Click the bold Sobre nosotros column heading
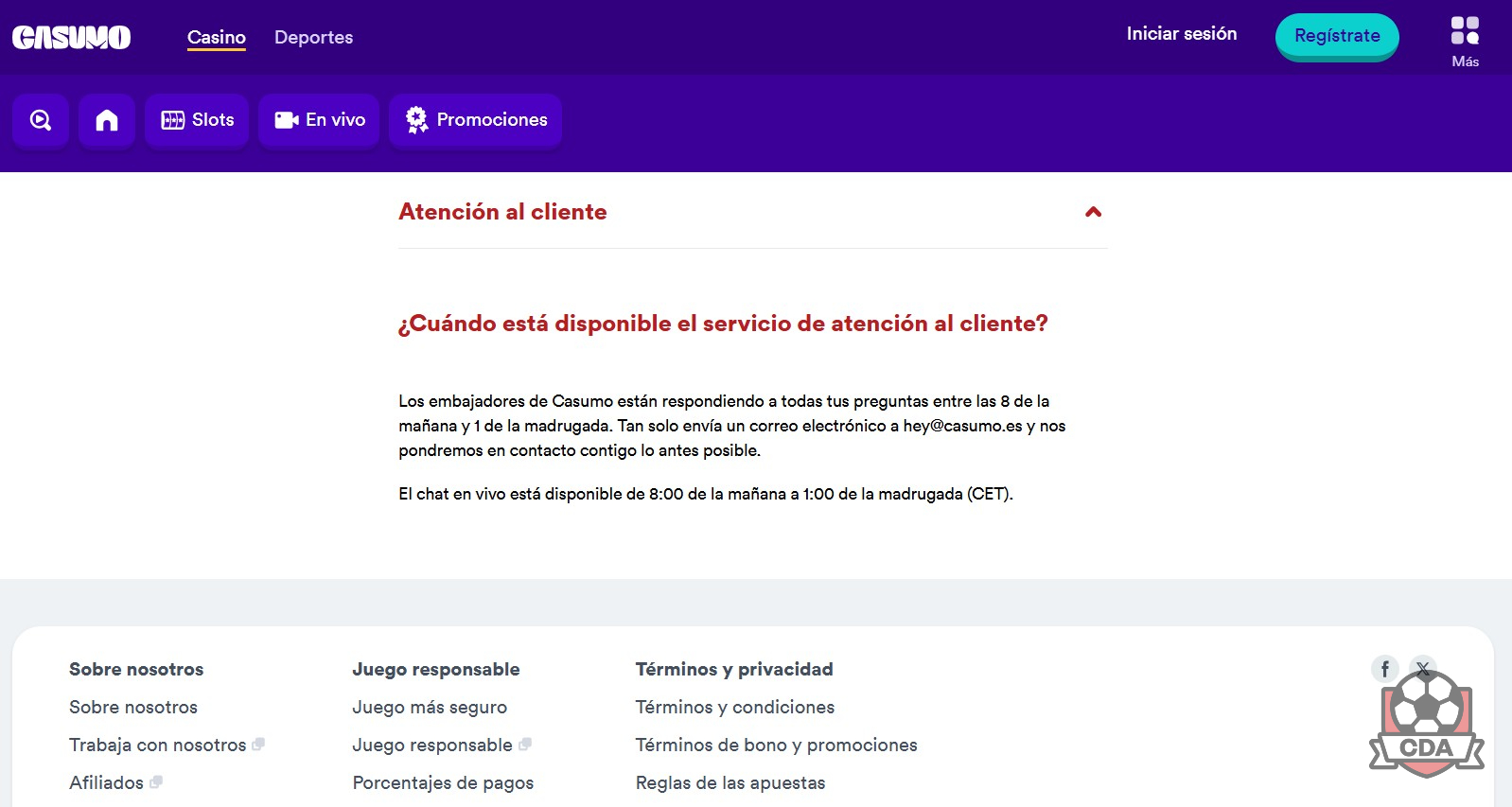Viewport: 1512px width, 807px height. click(x=136, y=669)
